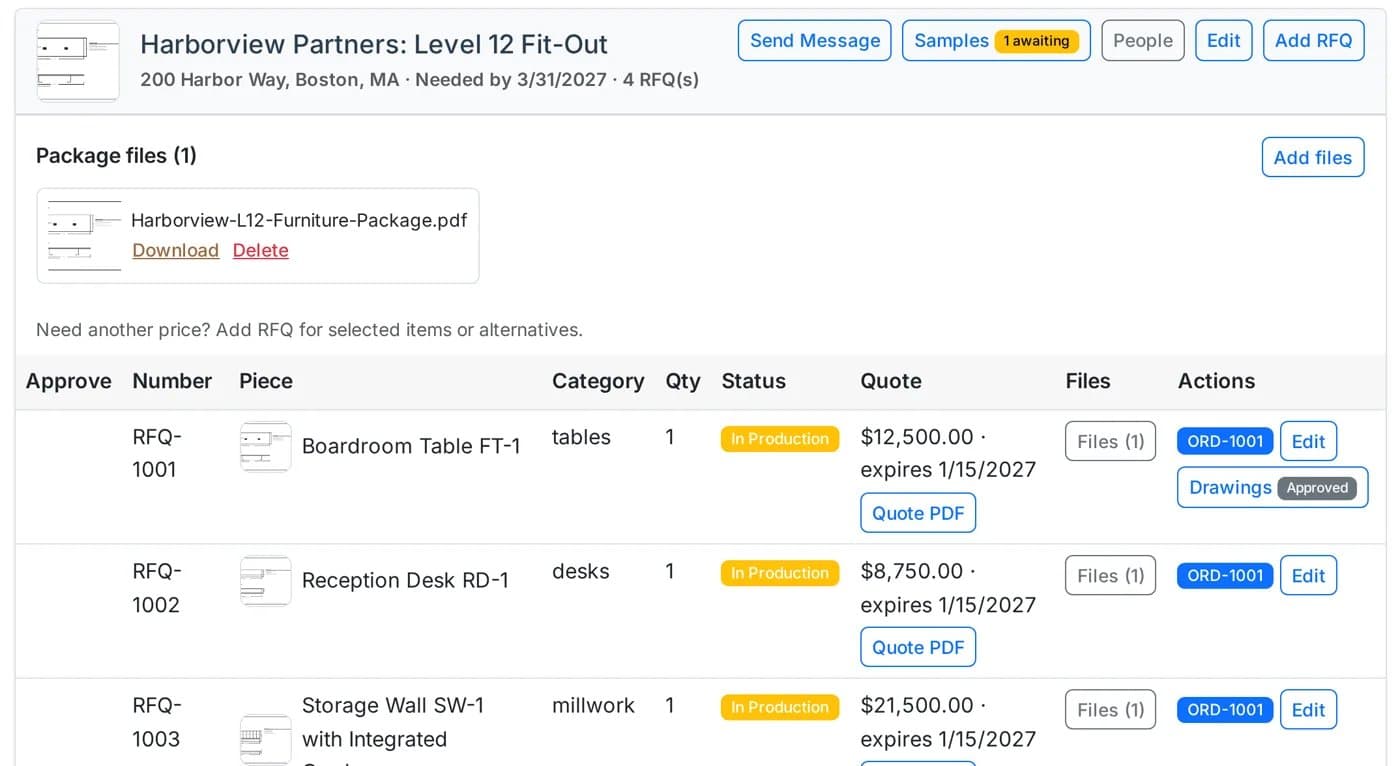This screenshot has height=766, width=1400.
Task: Click the millwork category cell
Action: point(593,705)
